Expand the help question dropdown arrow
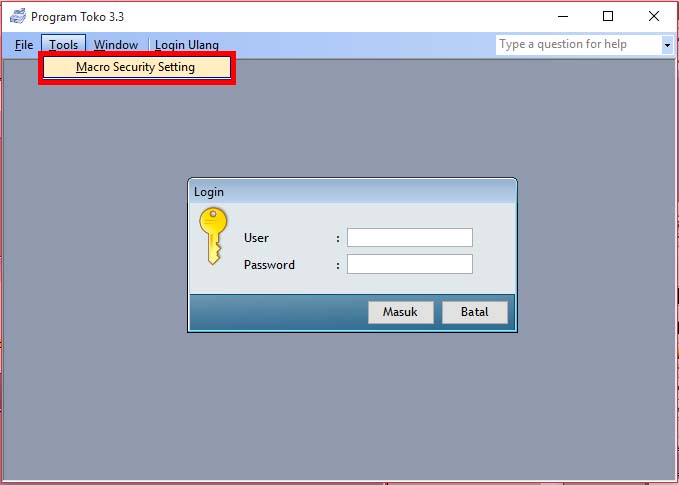679x485 pixels. tap(667, 45)
